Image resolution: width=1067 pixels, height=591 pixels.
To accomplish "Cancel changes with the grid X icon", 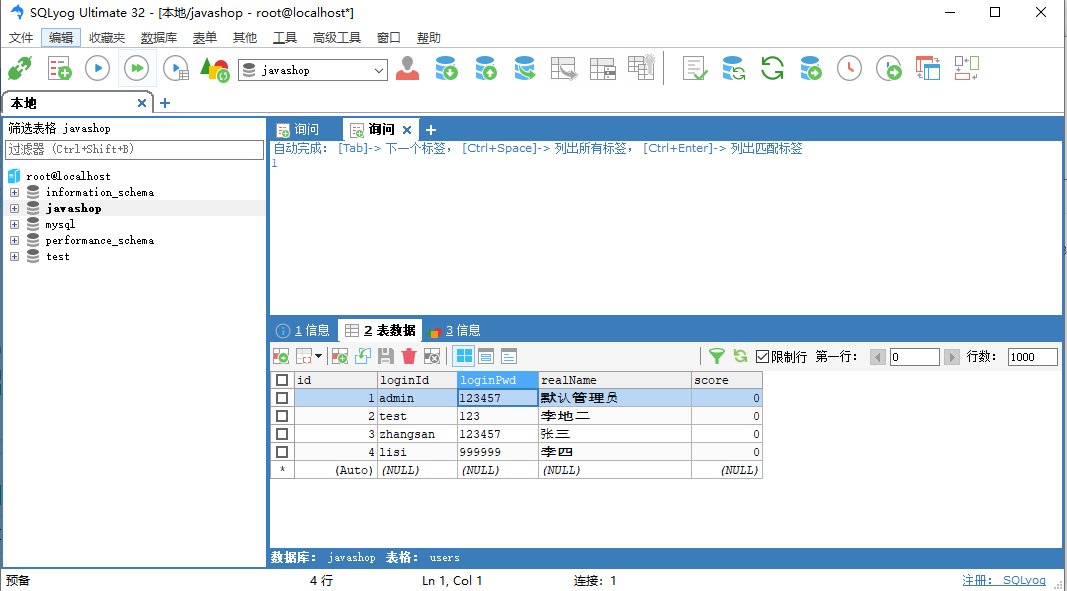I will pos(431,355).
